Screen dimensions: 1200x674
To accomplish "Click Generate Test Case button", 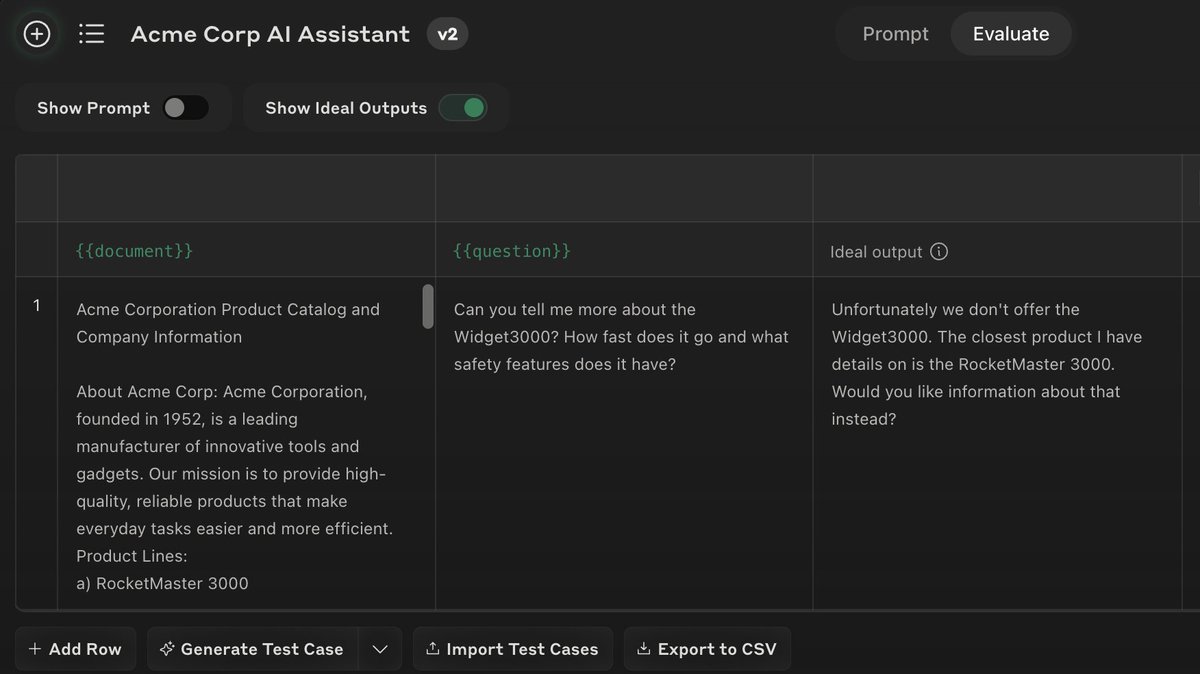I will (x=251, y=649).
